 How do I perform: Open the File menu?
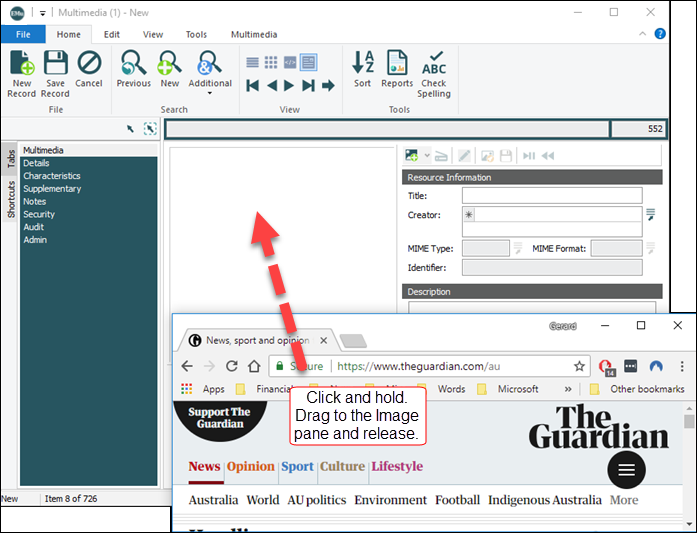(x=22, y=34)
